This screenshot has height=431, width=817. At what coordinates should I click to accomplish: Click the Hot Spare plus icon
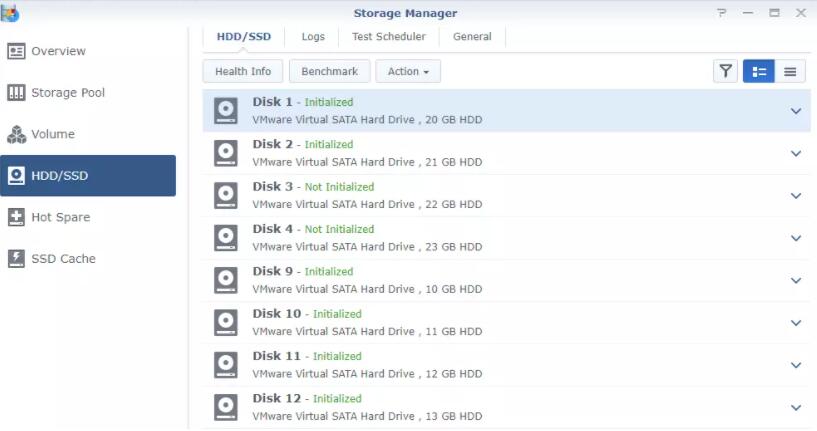tap(16, 217)
